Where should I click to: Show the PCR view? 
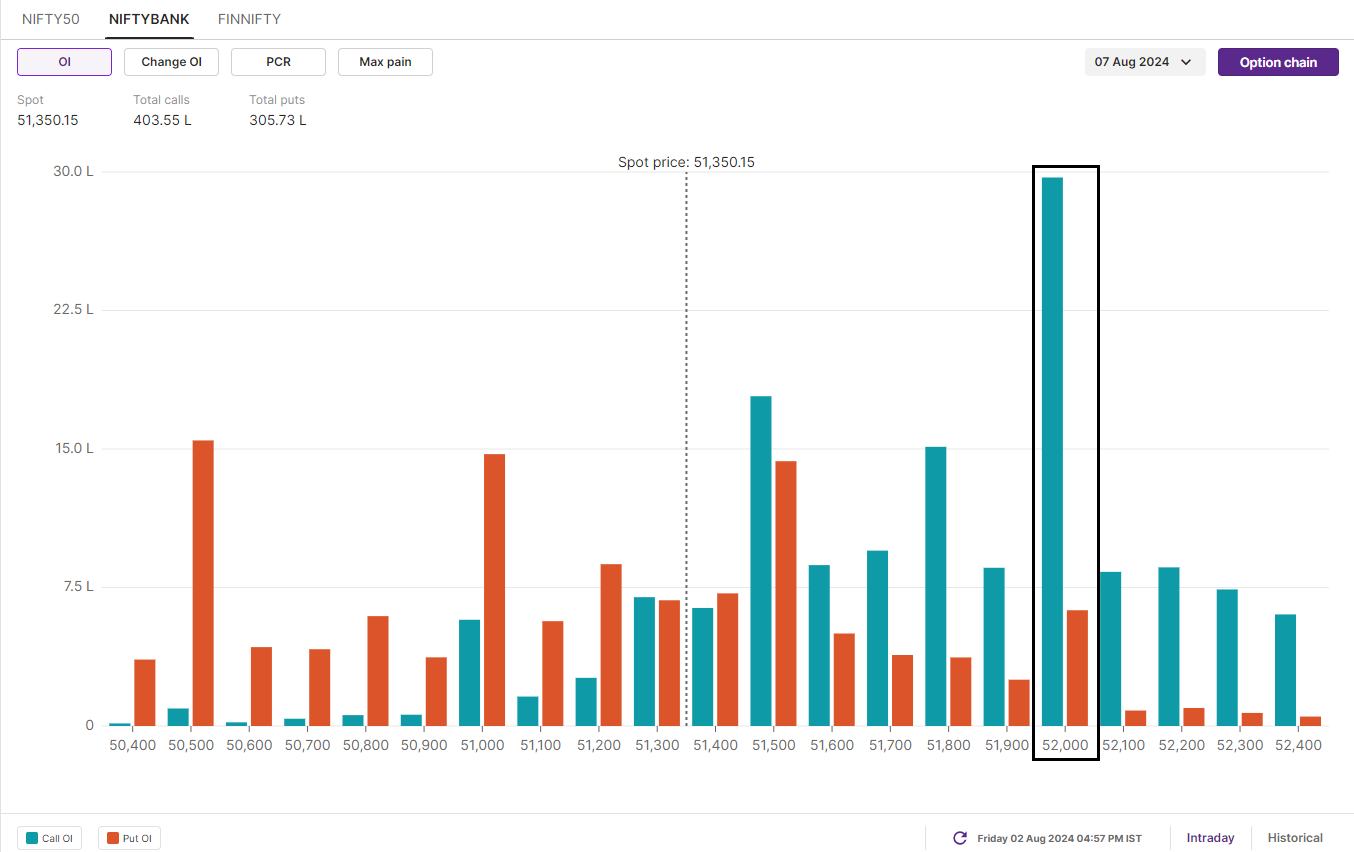pos(278,62)
